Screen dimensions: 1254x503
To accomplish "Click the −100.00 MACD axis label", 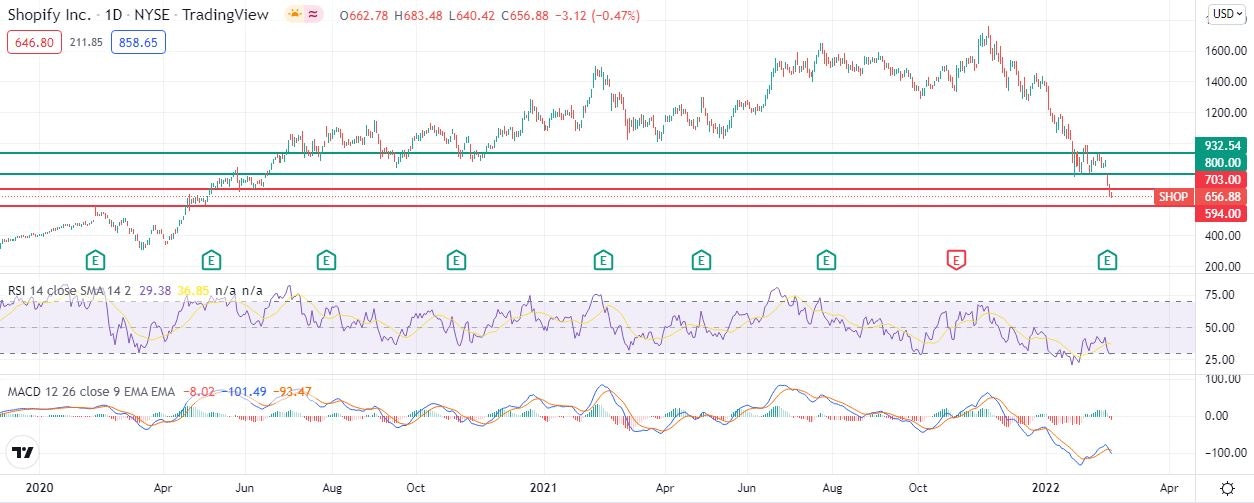I will (x=1225, y=453).
